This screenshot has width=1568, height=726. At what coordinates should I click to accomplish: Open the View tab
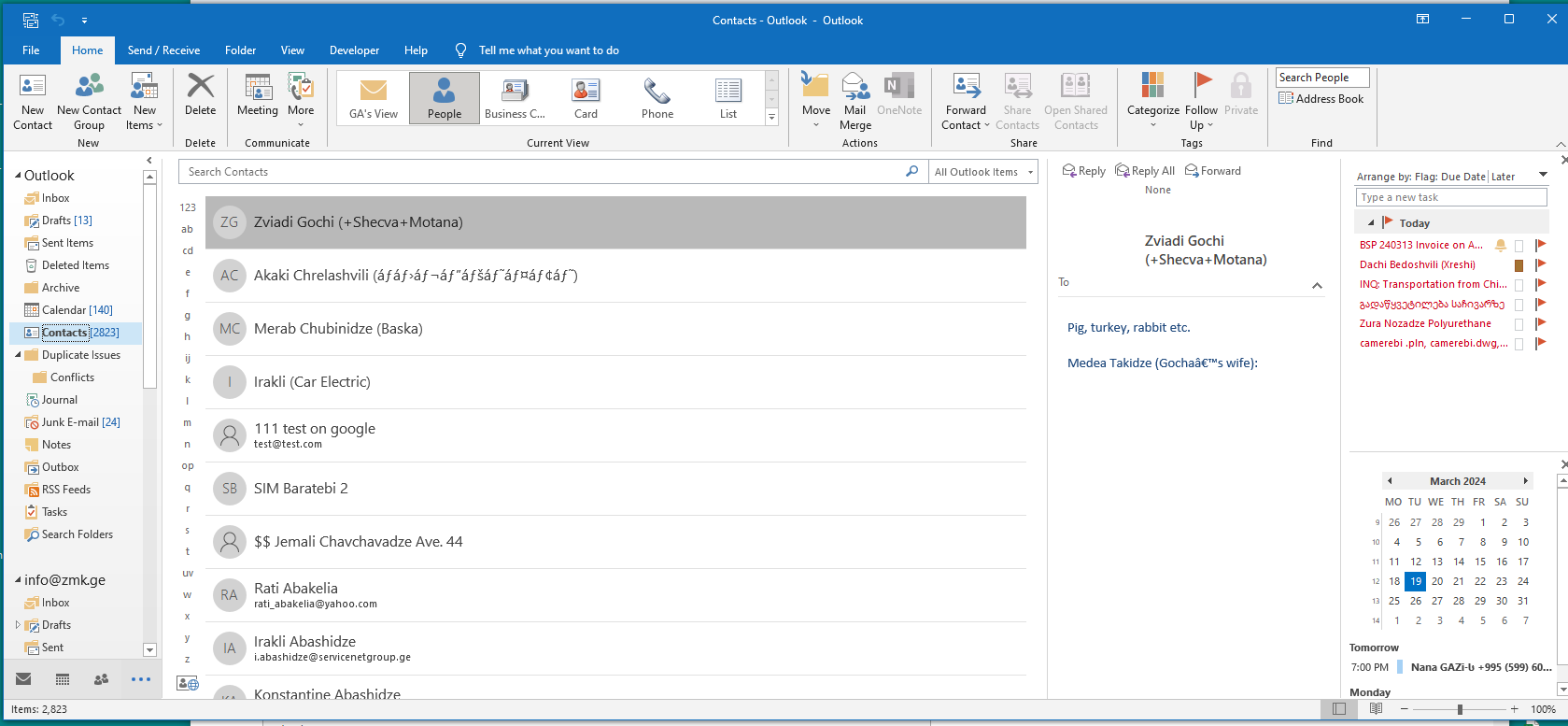pos(292,50)
